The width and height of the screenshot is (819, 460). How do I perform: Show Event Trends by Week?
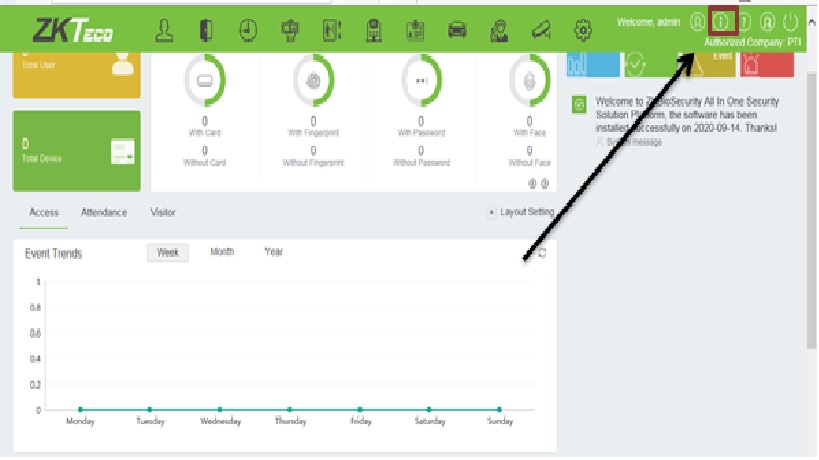coord(168,253)
